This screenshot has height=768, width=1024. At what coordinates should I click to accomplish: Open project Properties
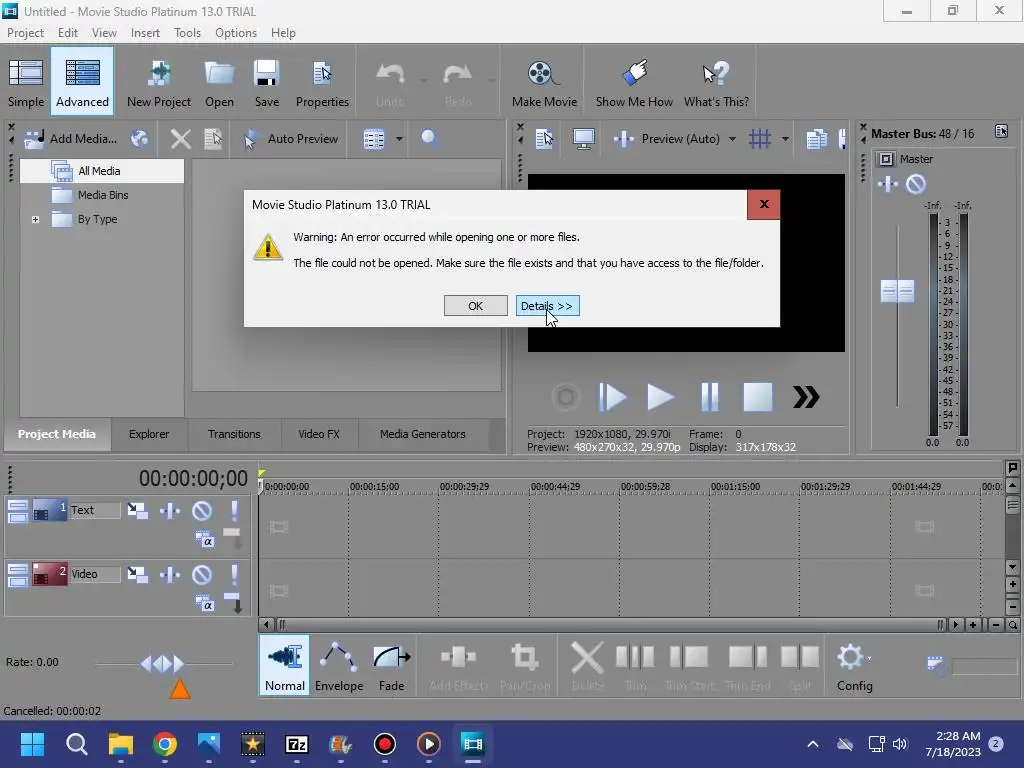tap(322, 82)
